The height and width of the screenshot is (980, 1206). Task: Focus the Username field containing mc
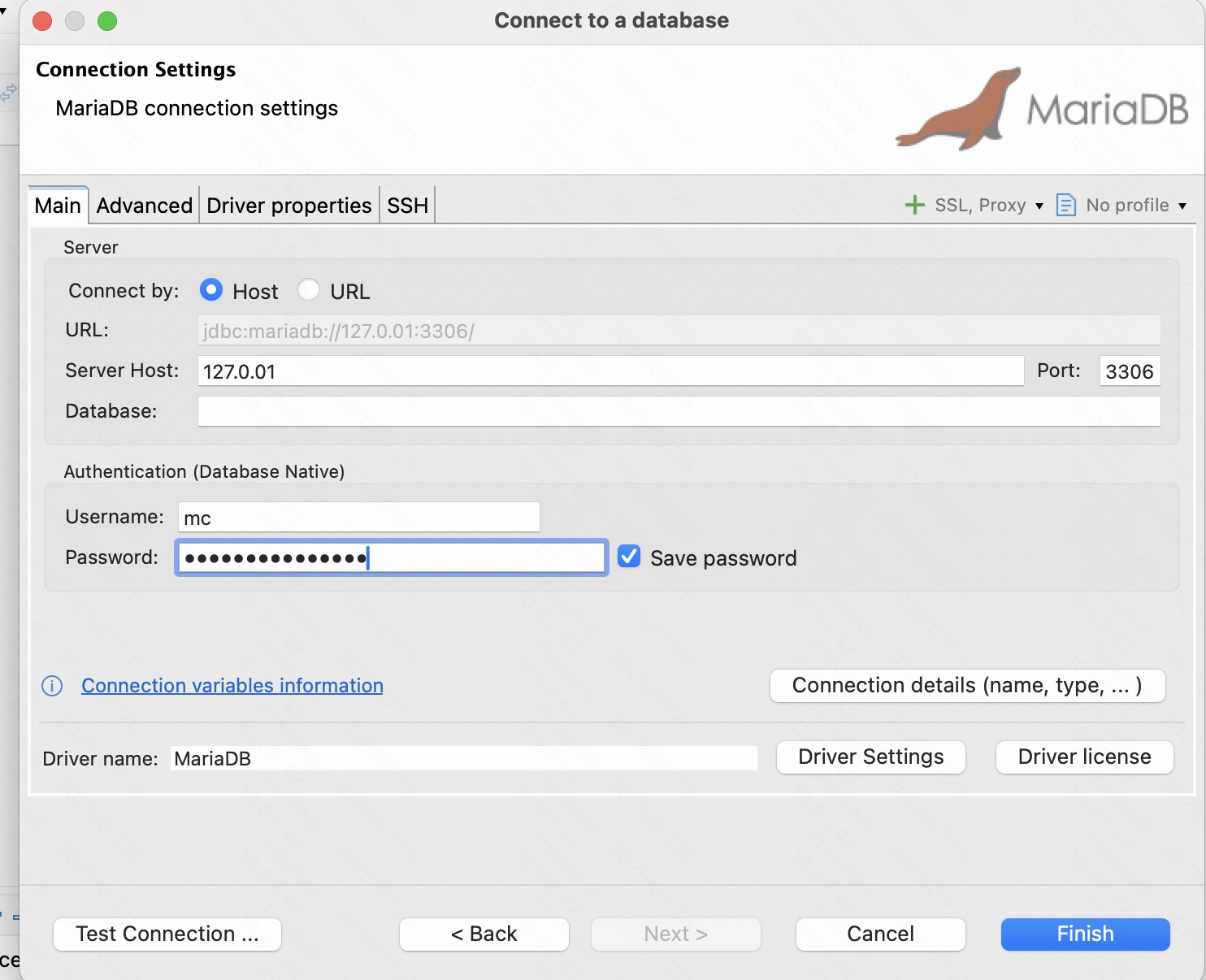[x=359, y=518]
